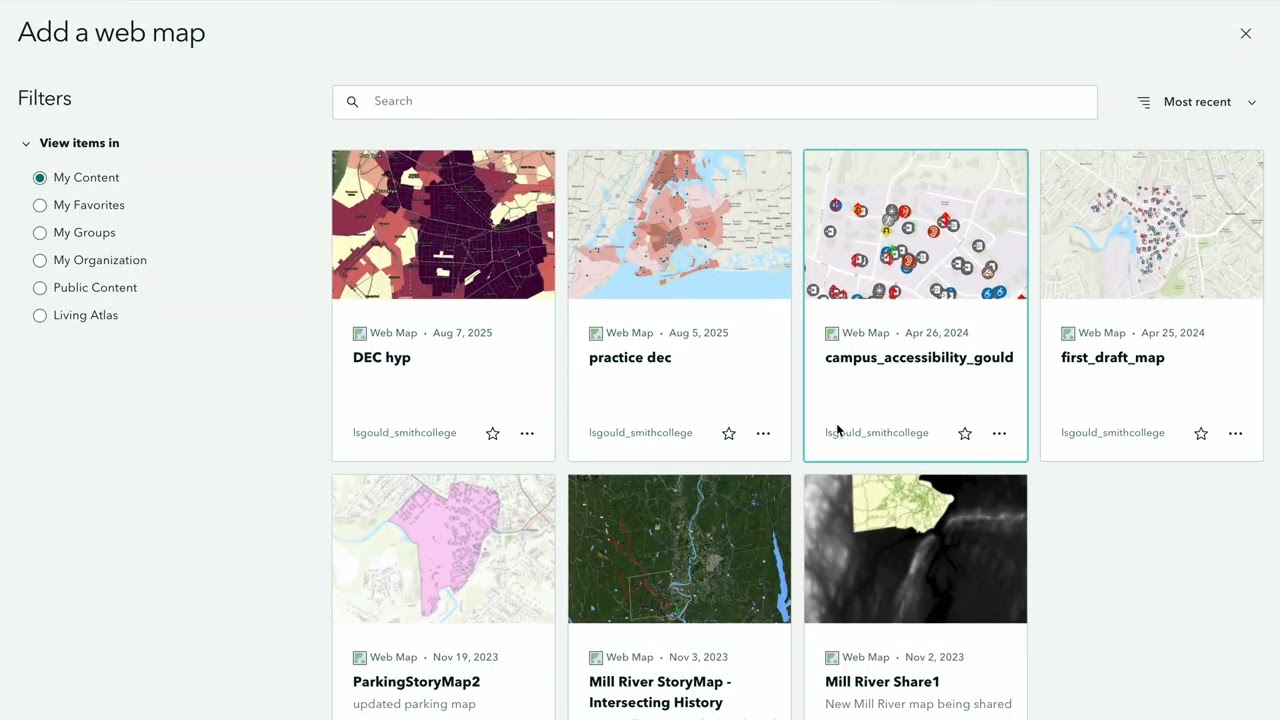
Task: Star the practice dec web map
Action: [728, 433]
